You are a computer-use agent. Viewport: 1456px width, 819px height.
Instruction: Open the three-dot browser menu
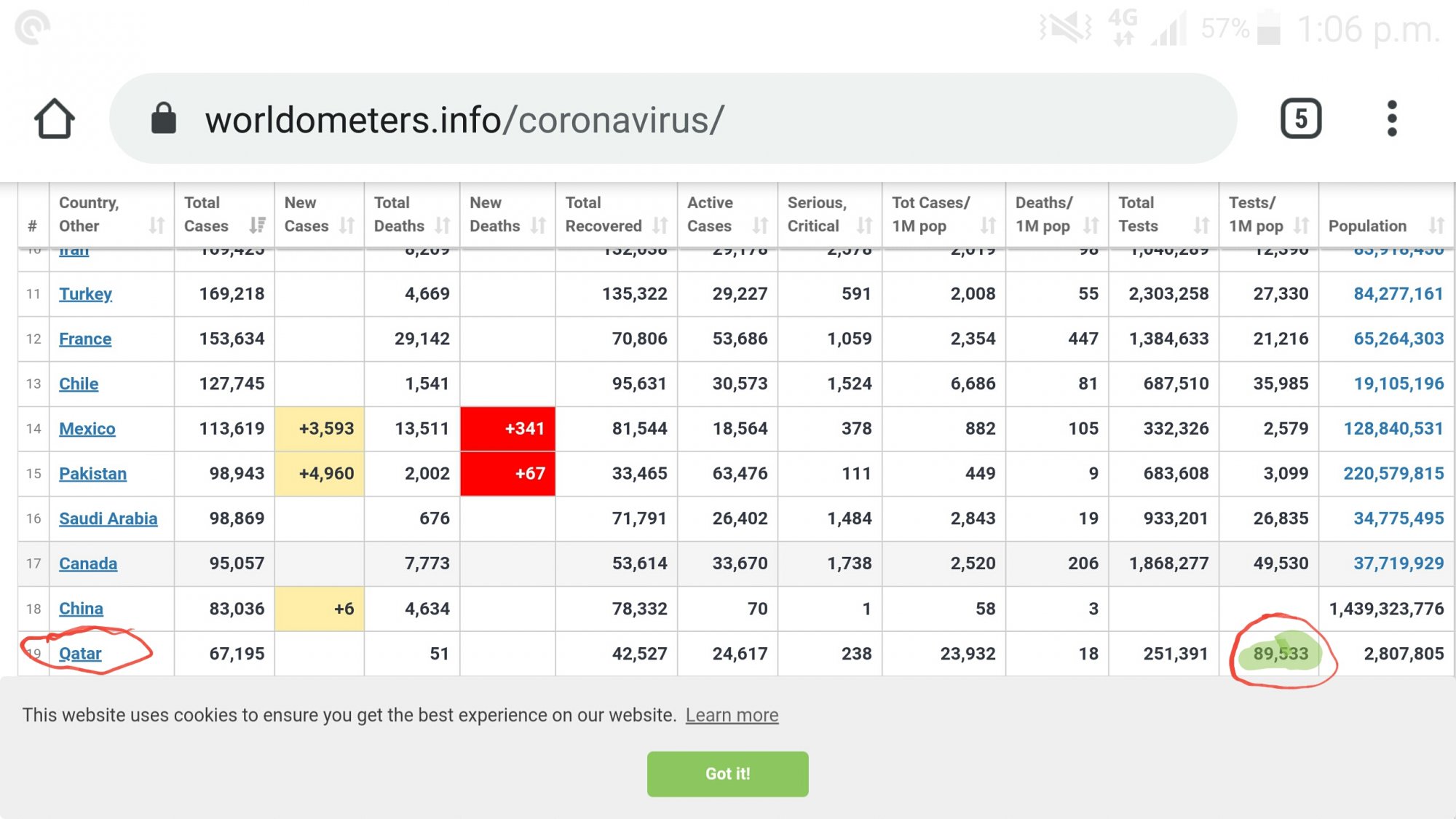click(x=1392, y=119)
